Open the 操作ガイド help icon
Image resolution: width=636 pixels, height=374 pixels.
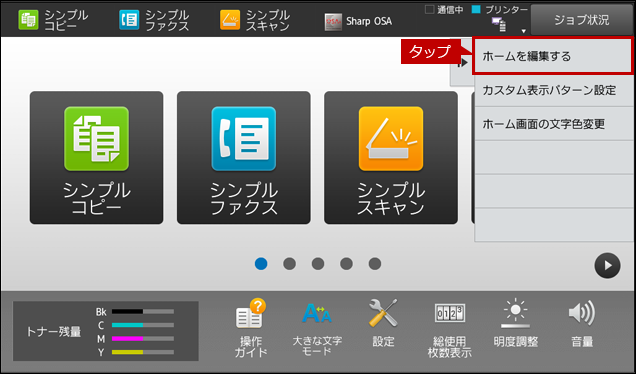coord(251,328)
